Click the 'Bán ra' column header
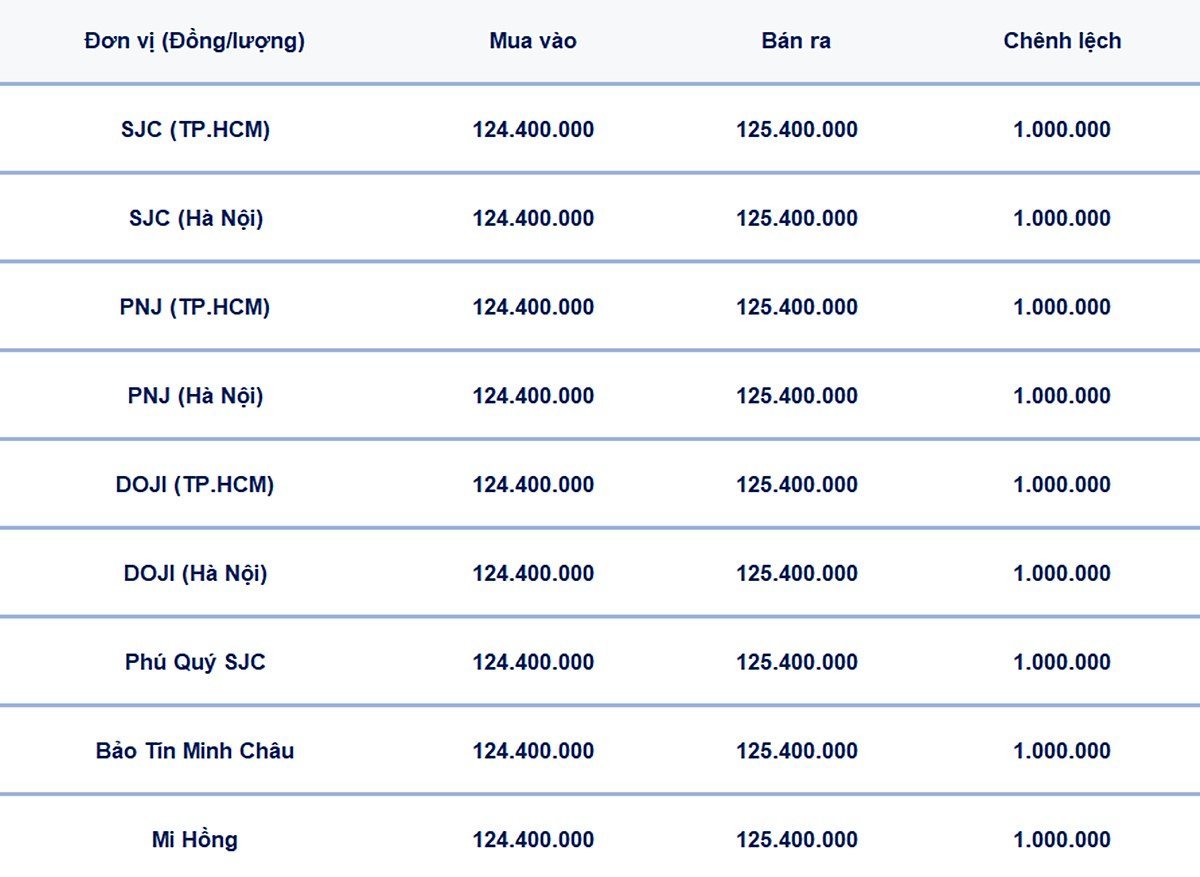The width and height of the screenshot is (1200, 877). 796,41
